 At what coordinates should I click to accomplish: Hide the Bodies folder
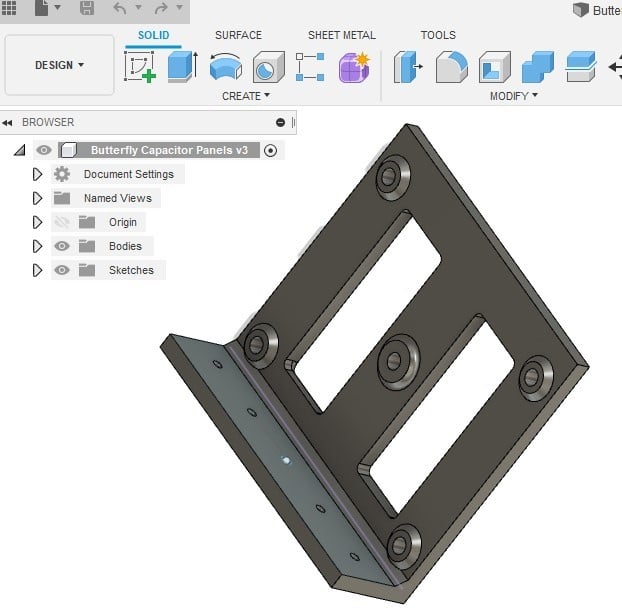point(62,246)
